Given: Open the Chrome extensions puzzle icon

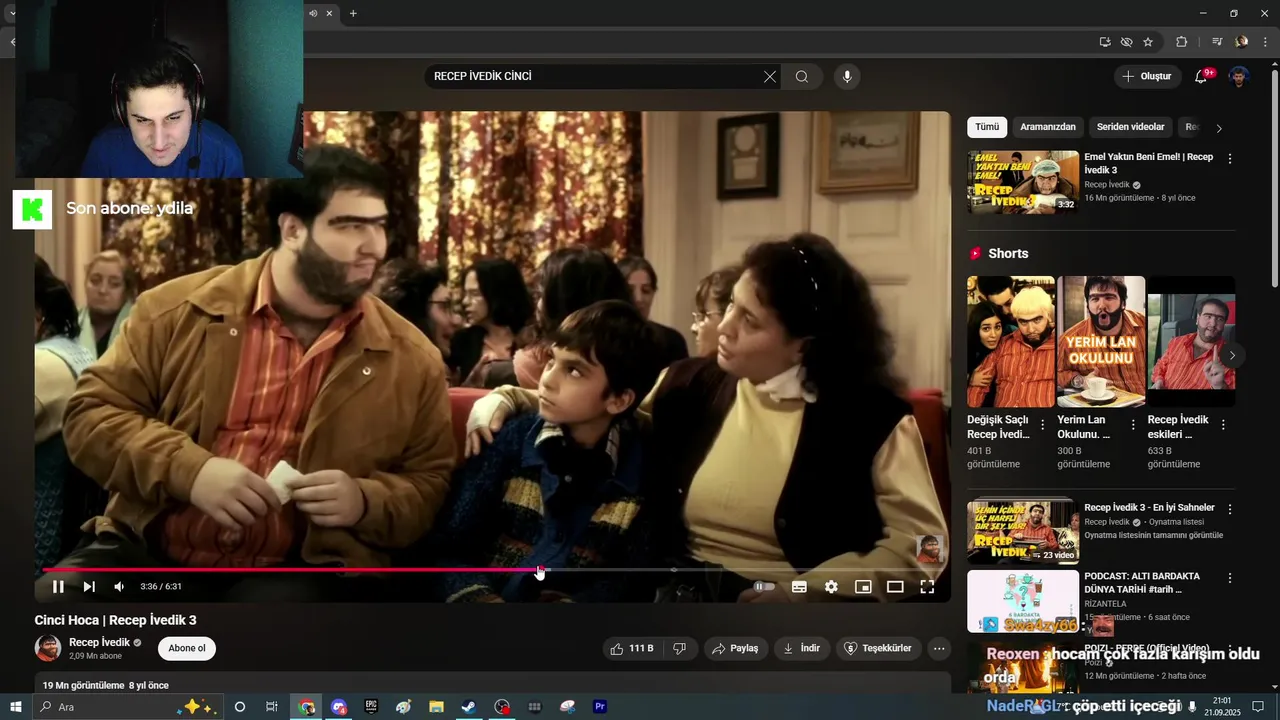Looking at the screenshot, I should 1181,42.
